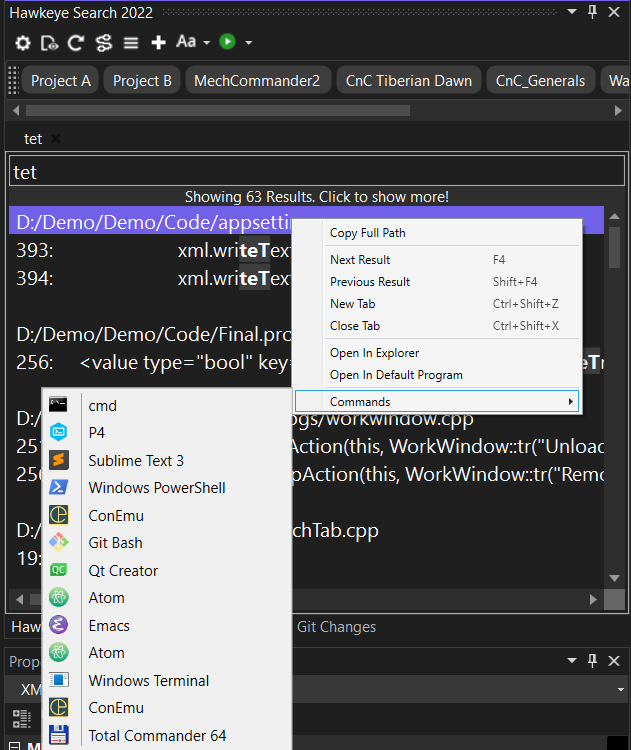This screenshot has height=750, width=631.
Task: Open the Properties object dropdown arrow
Action: [620, 689]
